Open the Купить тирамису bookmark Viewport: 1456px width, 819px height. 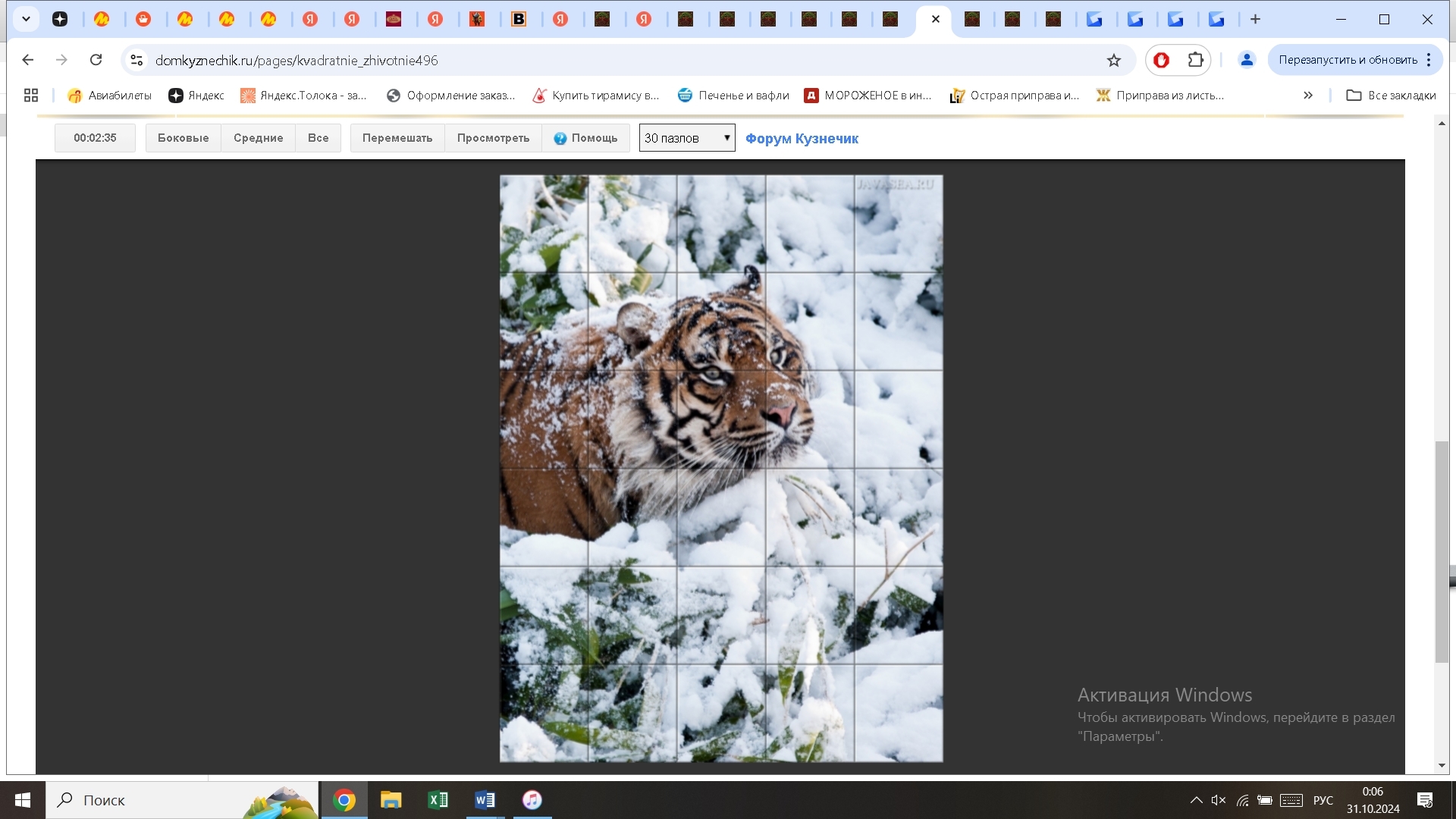coord(595,96)
